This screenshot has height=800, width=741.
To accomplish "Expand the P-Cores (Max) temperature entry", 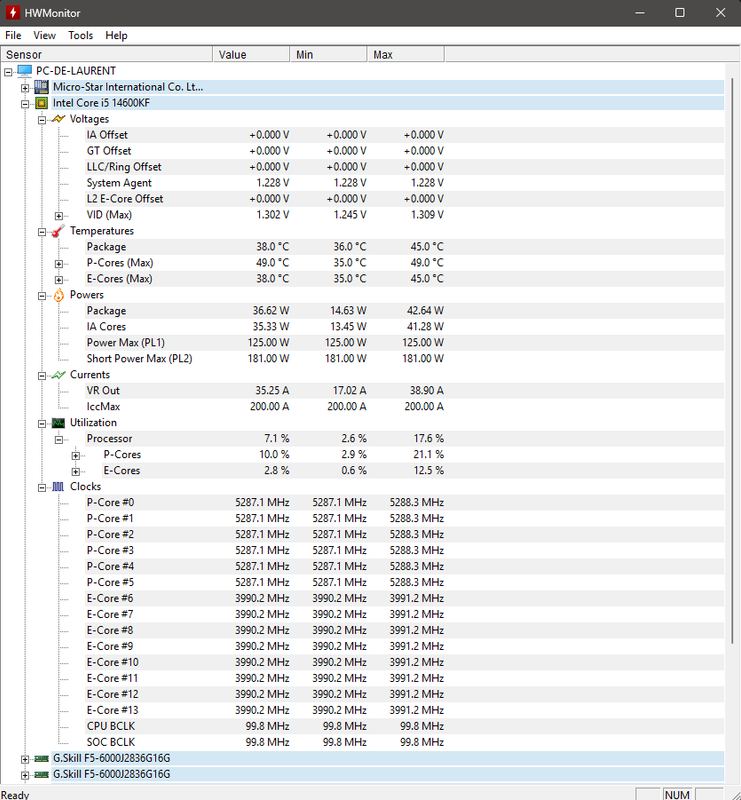I will [x=59, y=264].
